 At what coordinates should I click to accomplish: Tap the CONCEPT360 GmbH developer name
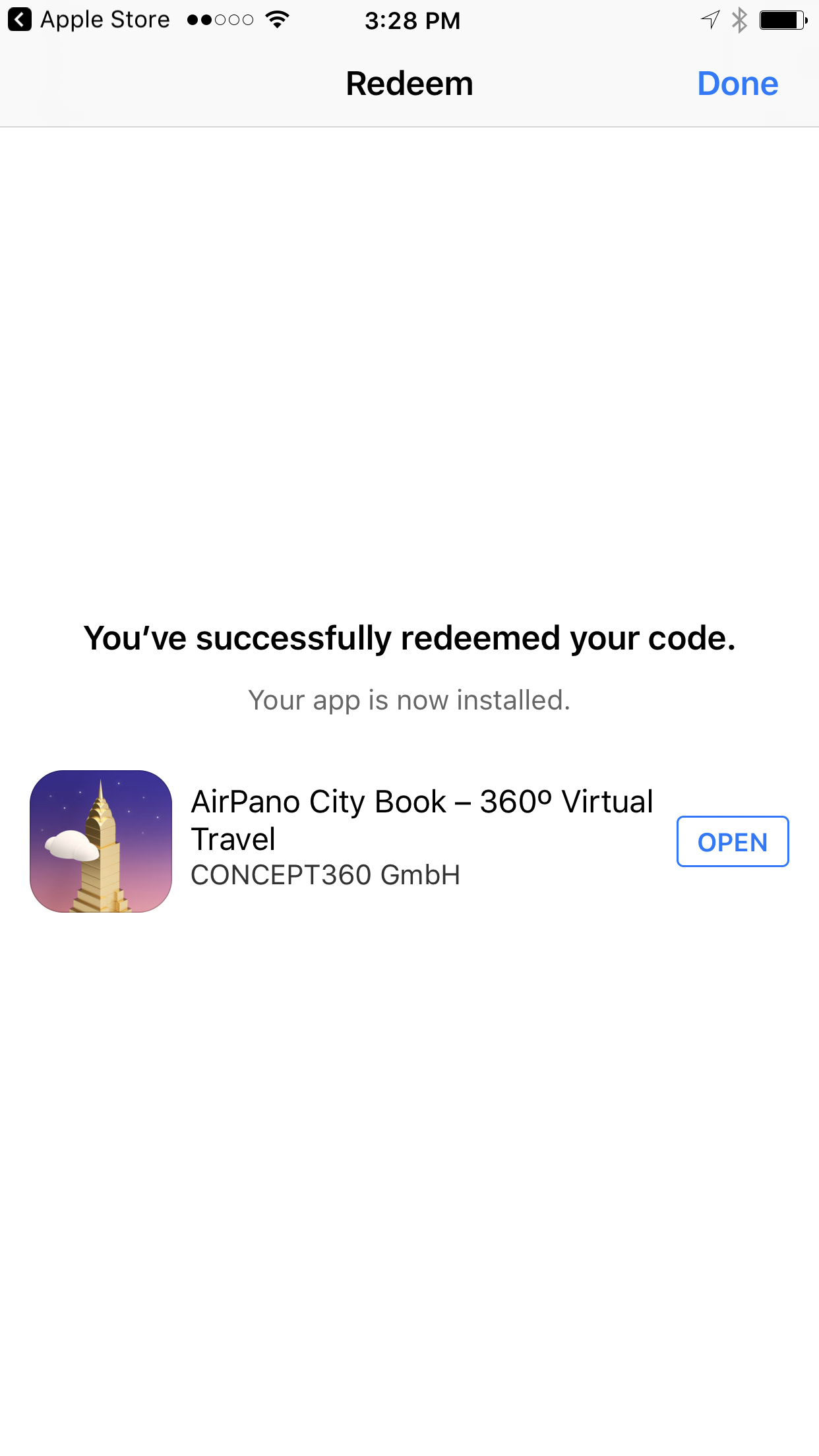[x=326, y=875]
